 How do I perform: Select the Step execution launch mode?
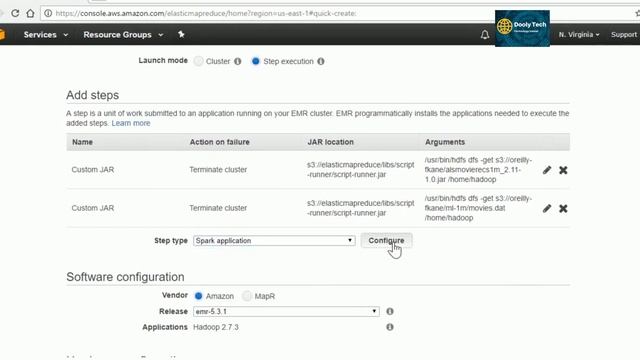click(x=256, y=61)
